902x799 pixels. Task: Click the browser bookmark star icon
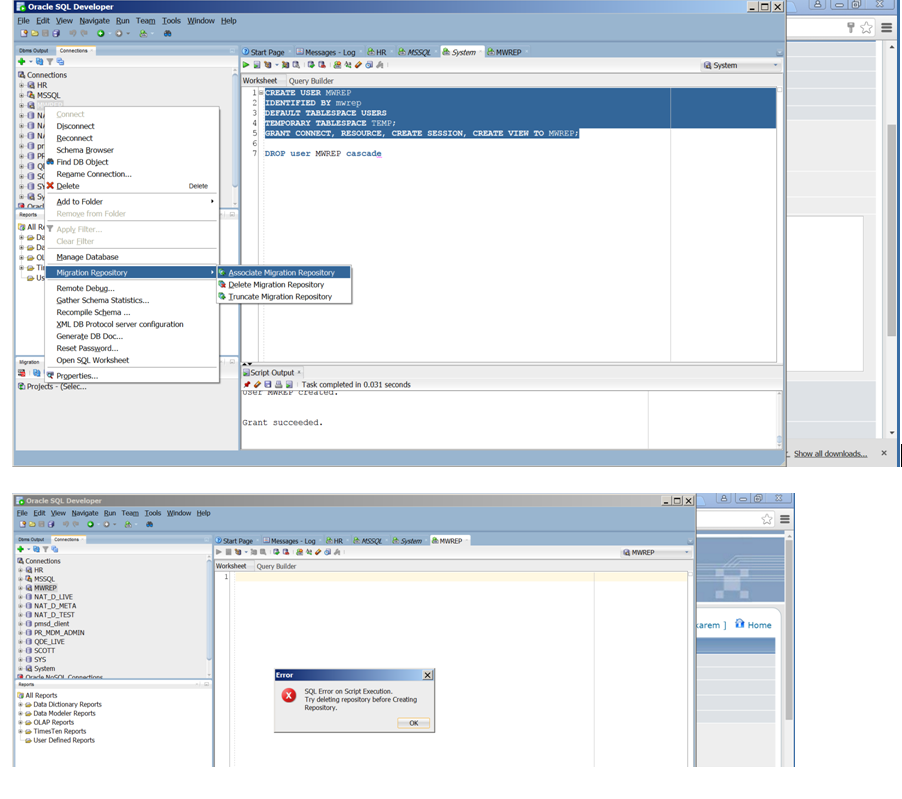tap(866, 28)
